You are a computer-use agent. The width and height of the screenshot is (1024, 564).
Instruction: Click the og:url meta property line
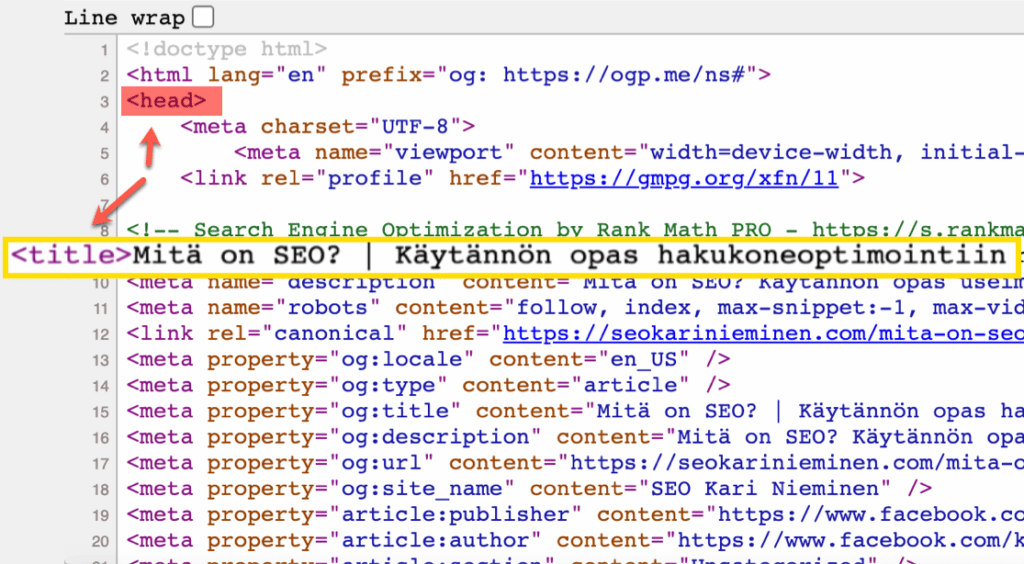tap(575, 463)
